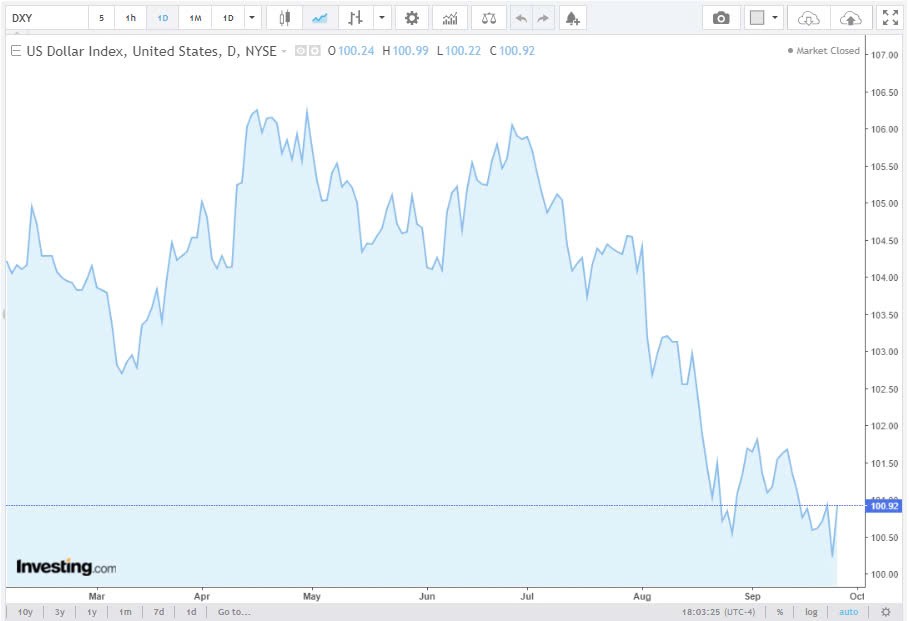
Task: Select the candlestick chart style icon
Action: click(x=285, y=18)
